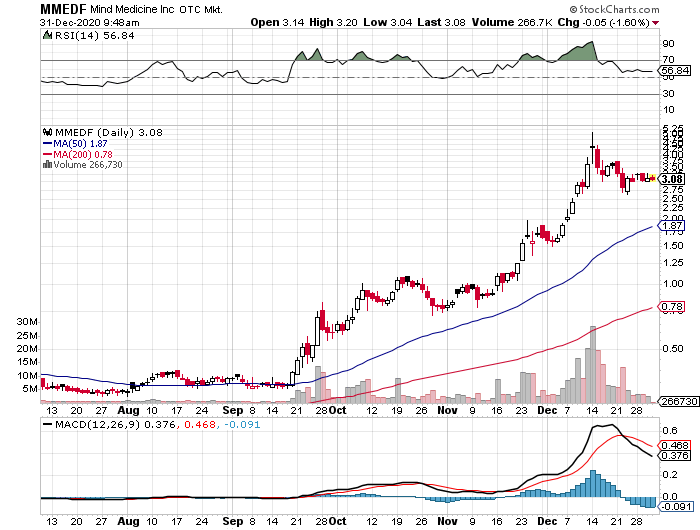Image resolution: width=700 pixels, height=530 pixels.
Task: Click the Nov label on the MACD panel date axis
Action: (x=447, y=521)
